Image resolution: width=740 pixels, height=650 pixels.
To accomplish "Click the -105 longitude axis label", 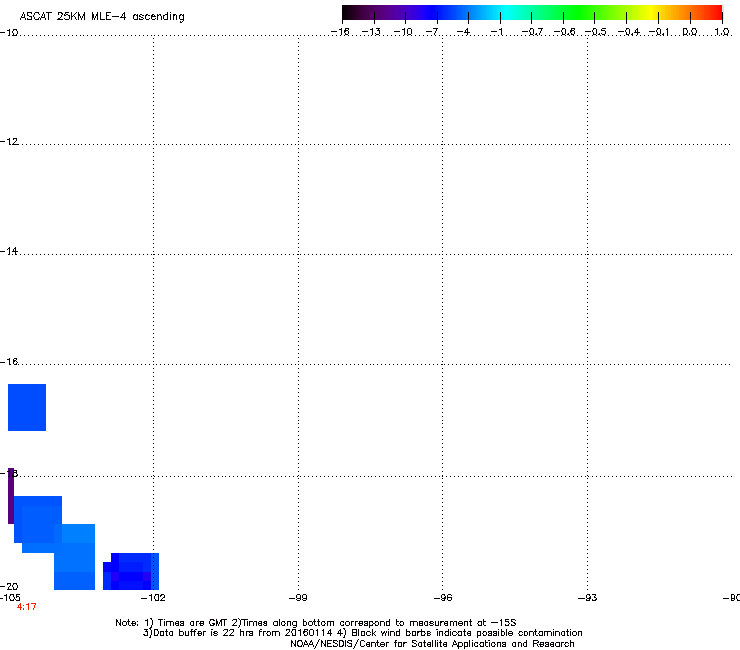I will coord(10,598).
